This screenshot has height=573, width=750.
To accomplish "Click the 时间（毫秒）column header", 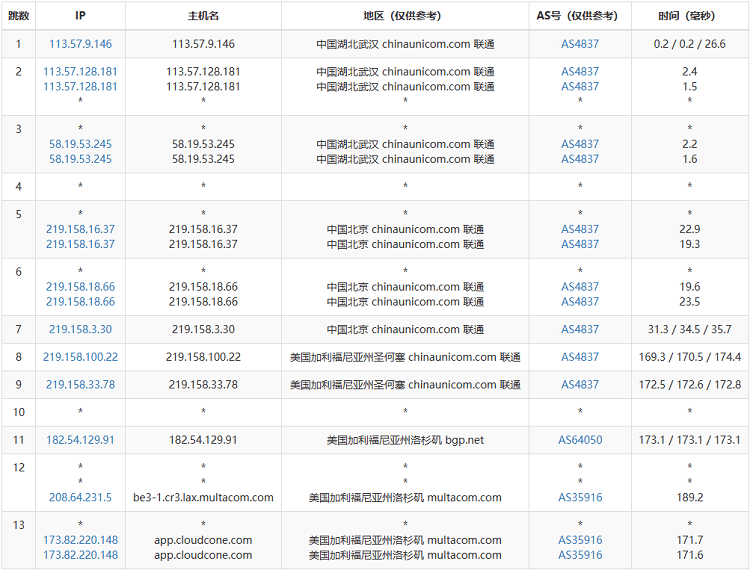I will (690, 16).
